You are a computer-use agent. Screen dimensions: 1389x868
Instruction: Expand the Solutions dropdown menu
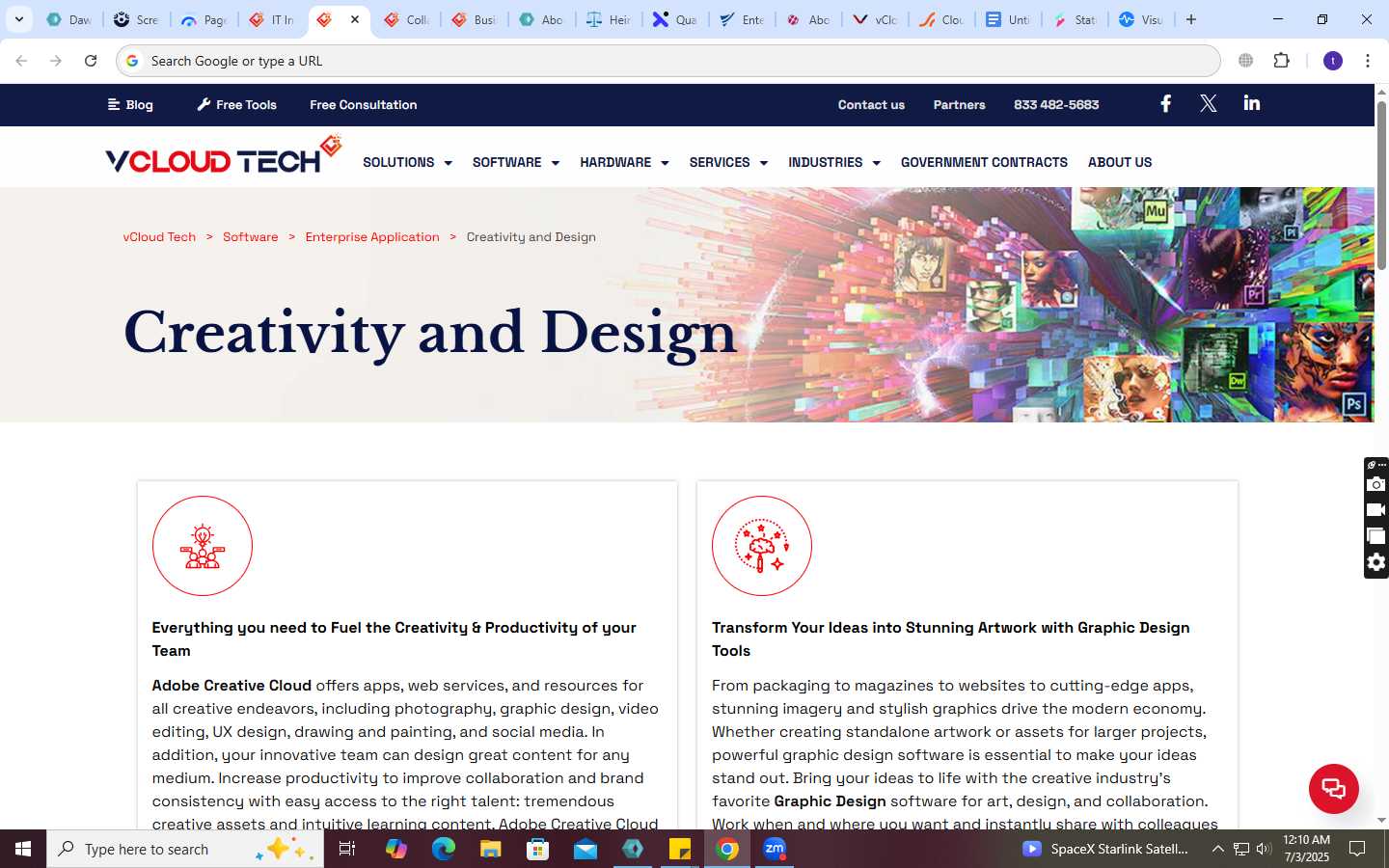(x=407, y=162)
